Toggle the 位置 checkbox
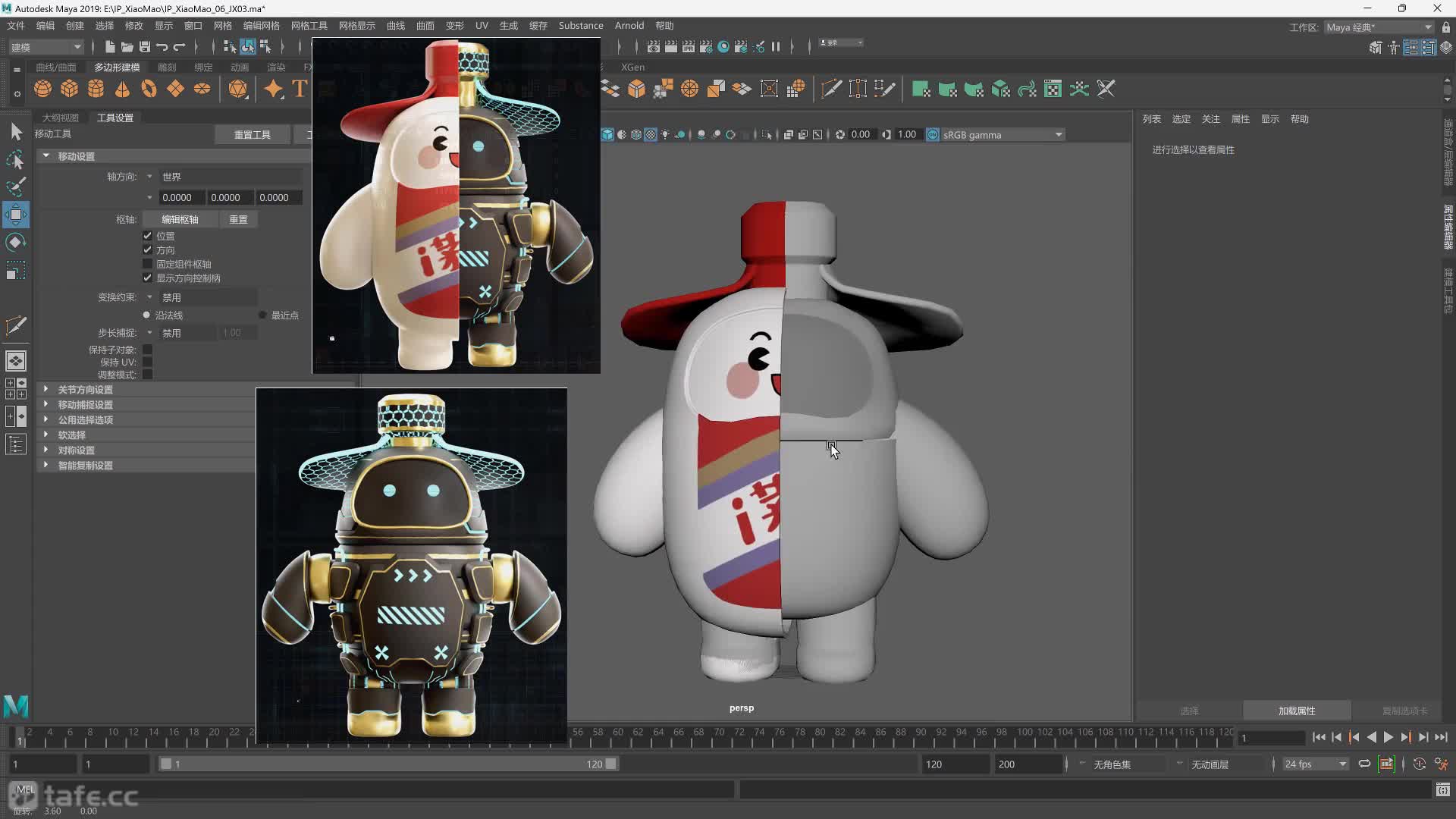The width and height of the screenshot is (1456, 819). click(x=148, y=236)
